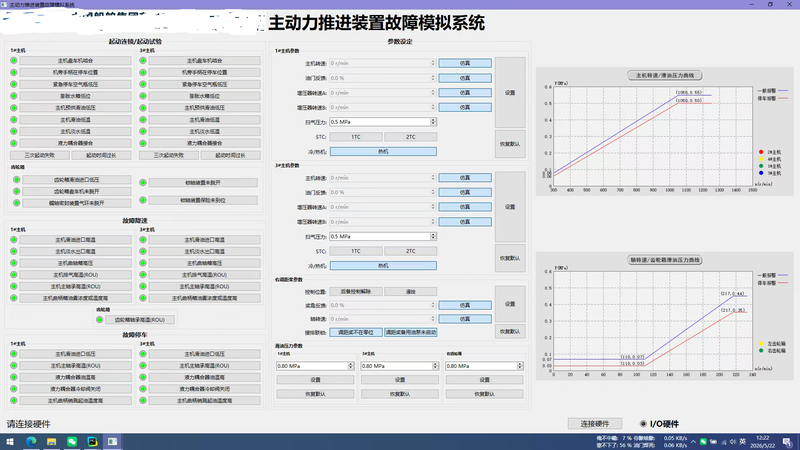Click 仿真 next to 右调距桨 轴转速

pos(465,319)
